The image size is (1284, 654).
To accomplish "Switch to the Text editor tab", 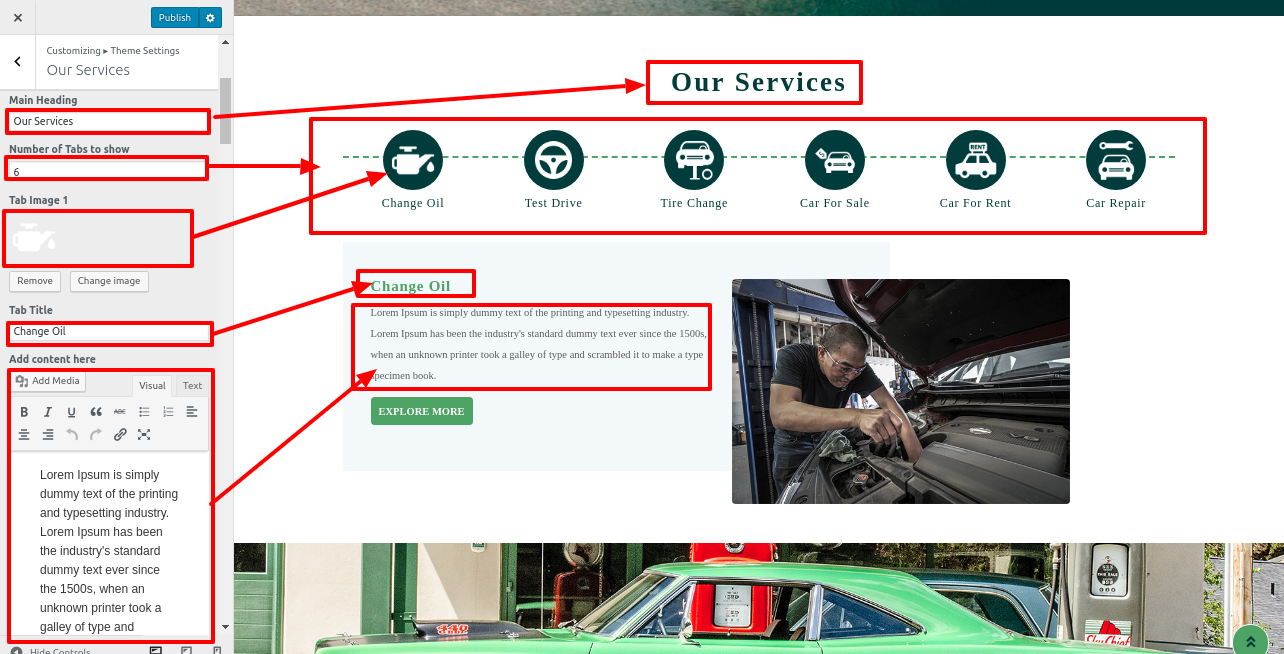I will 192,386.
